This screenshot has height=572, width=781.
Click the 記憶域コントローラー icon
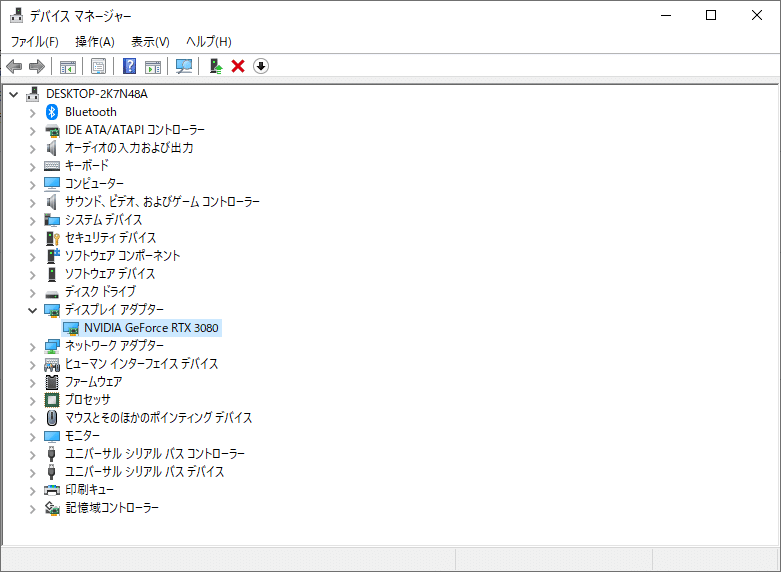[52, 508]
